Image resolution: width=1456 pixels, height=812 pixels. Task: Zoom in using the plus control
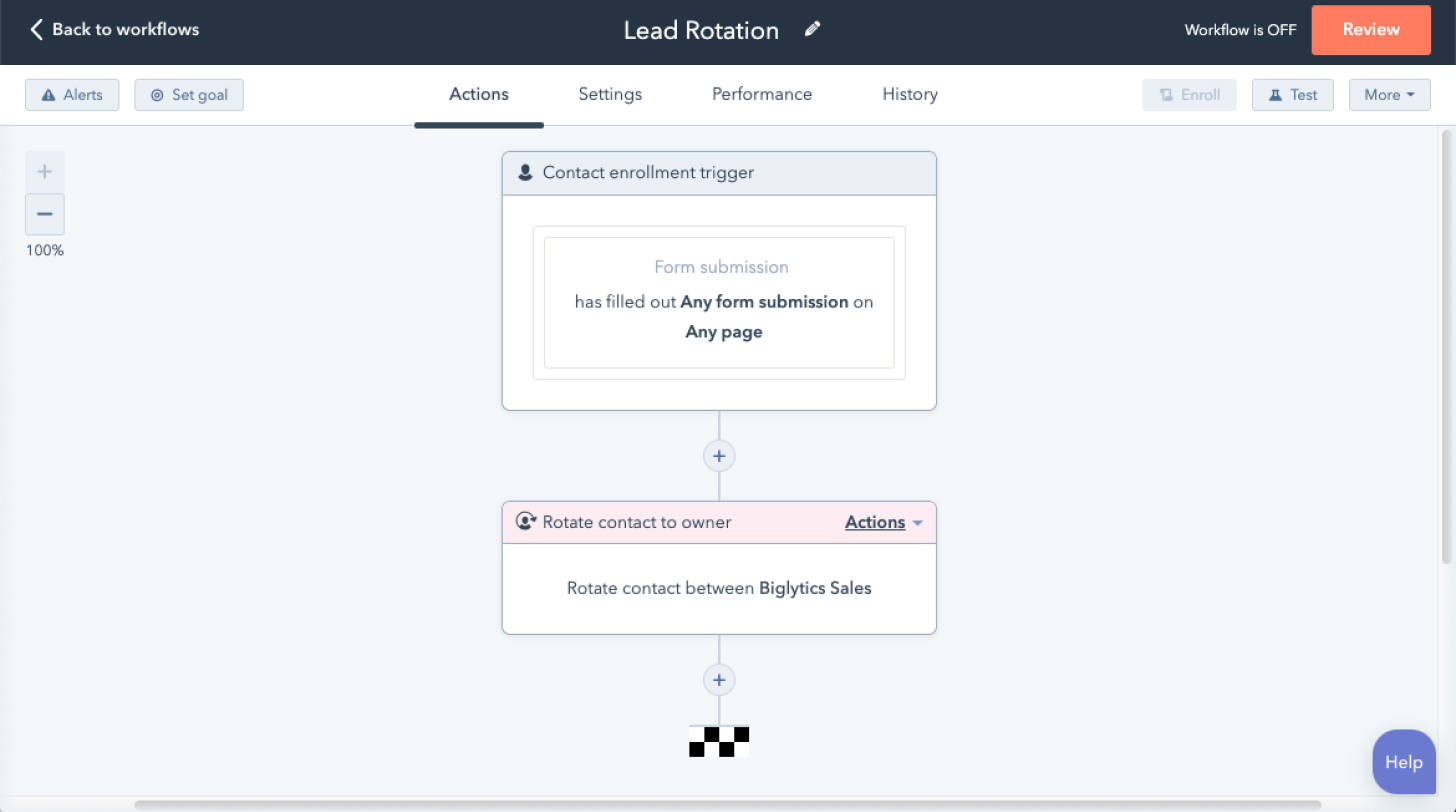[x=44, y=171]
